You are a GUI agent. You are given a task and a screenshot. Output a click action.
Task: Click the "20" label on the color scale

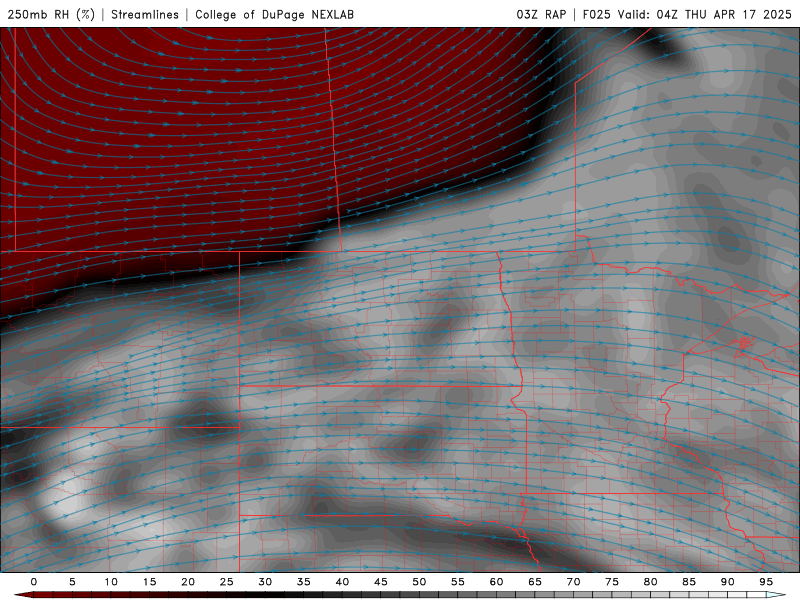coord(188,582)
